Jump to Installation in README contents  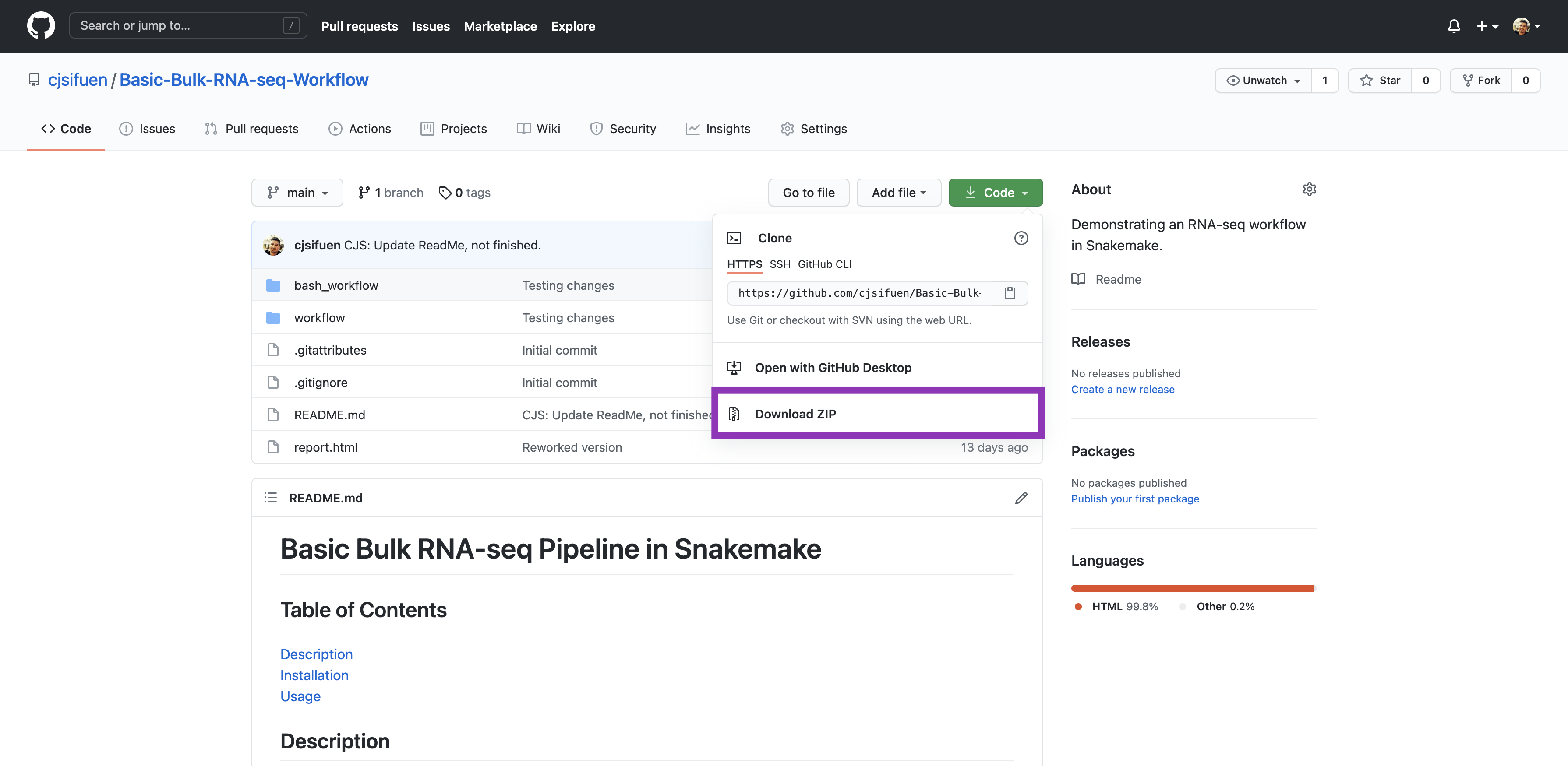pyautogui.click(x=314, y=675)
